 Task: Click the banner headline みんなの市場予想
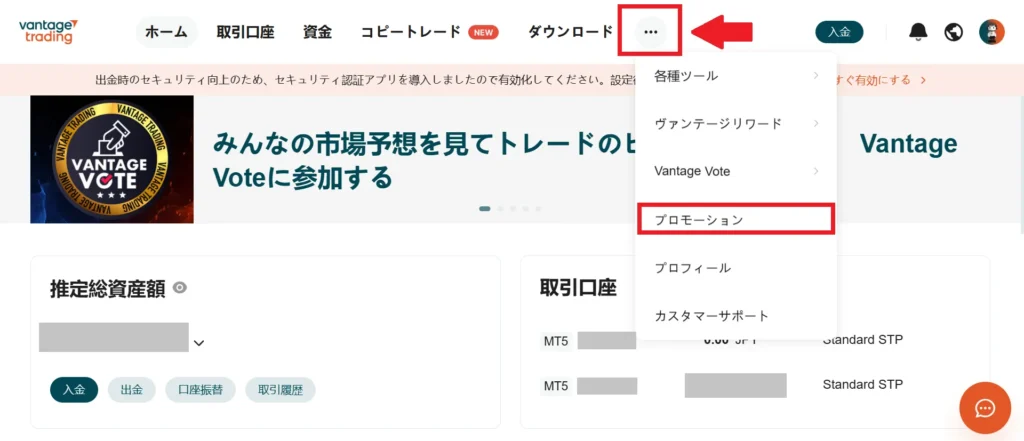pyautogui.click(x=425, y=160)
